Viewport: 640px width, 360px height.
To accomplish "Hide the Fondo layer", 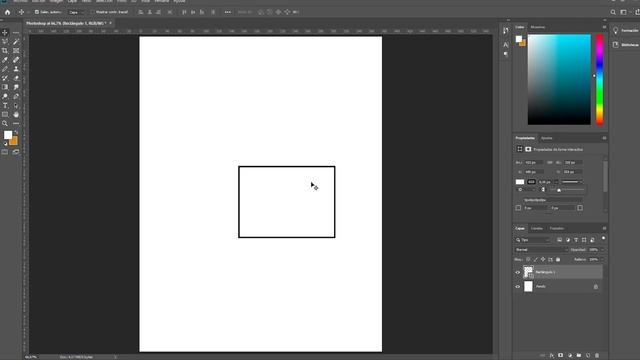I will click(x=518, y=287).
